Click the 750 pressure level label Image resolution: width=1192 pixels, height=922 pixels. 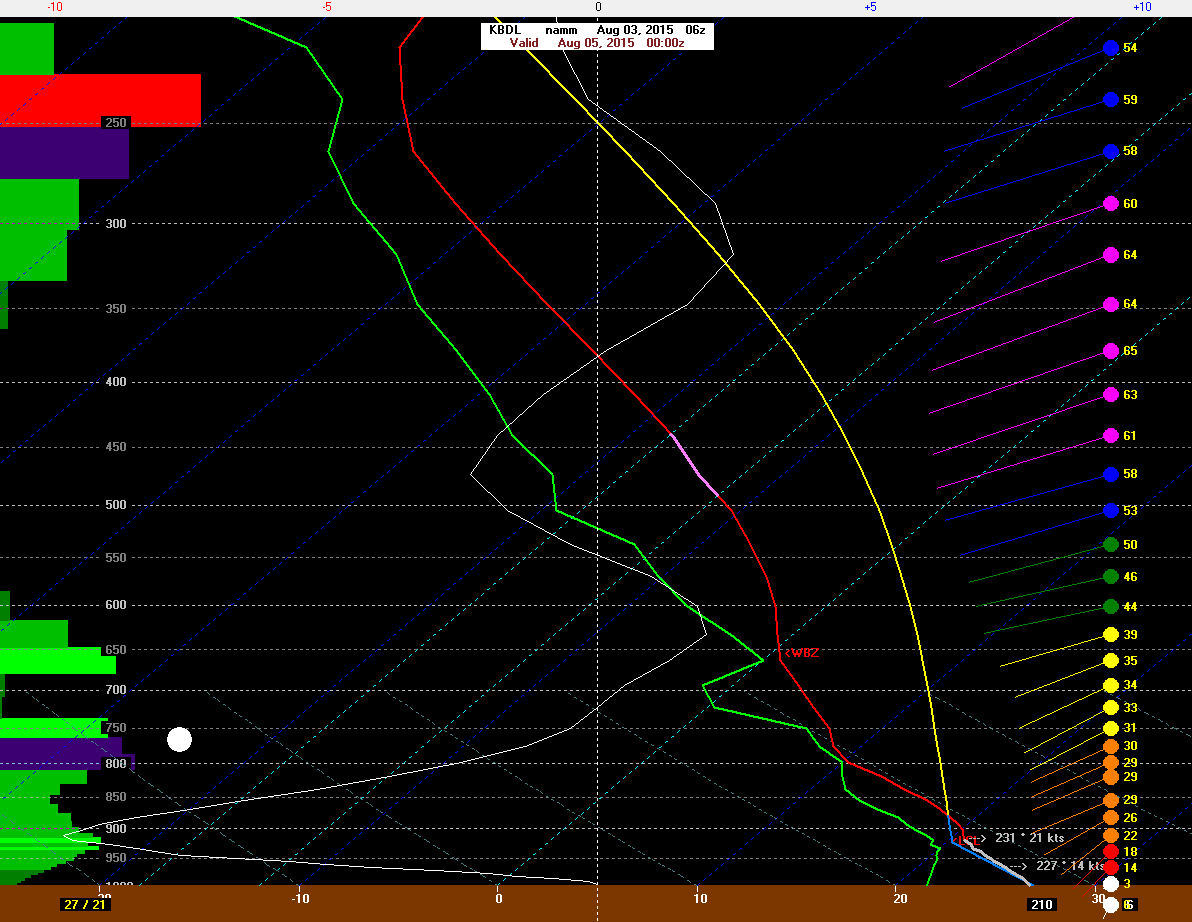tap(116, 728)
